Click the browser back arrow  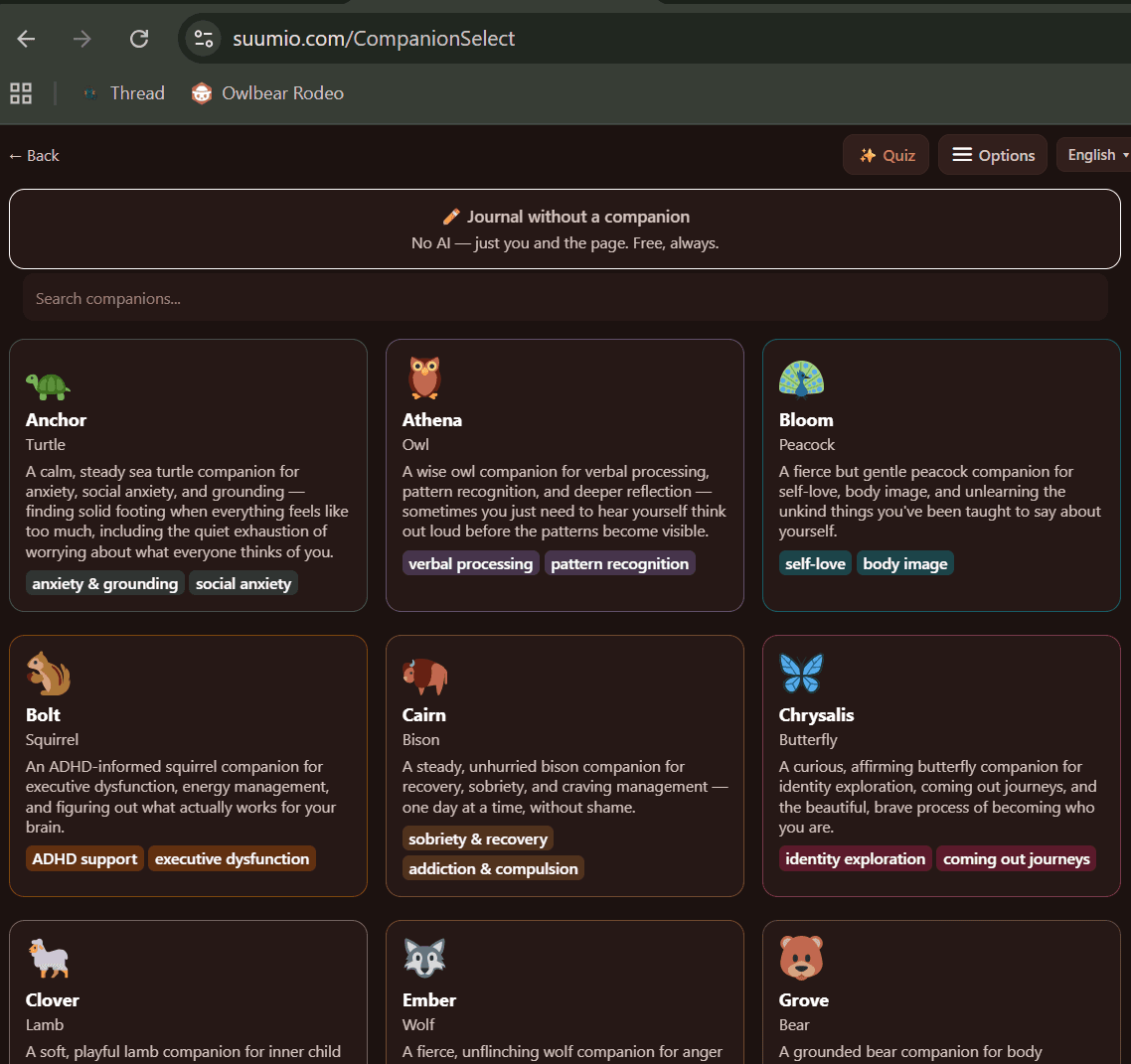coord(26,38)
